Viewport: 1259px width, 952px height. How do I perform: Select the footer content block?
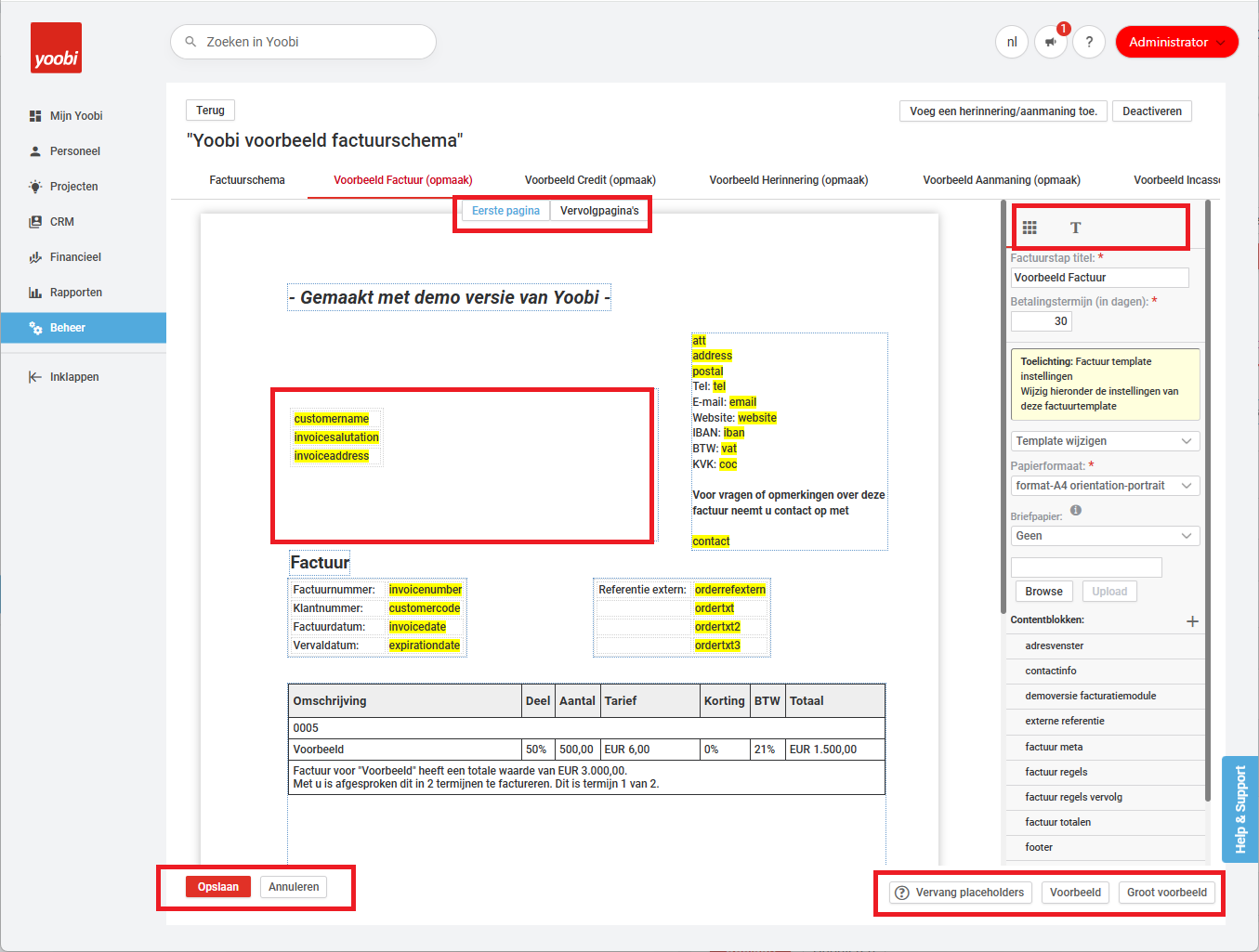(x=1105, y=848)
